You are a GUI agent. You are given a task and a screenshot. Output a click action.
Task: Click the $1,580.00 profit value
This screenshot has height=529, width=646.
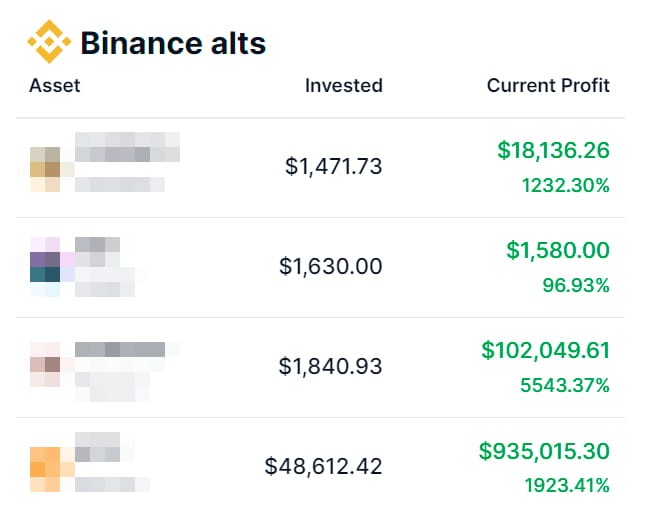click(x=558, y=250)
